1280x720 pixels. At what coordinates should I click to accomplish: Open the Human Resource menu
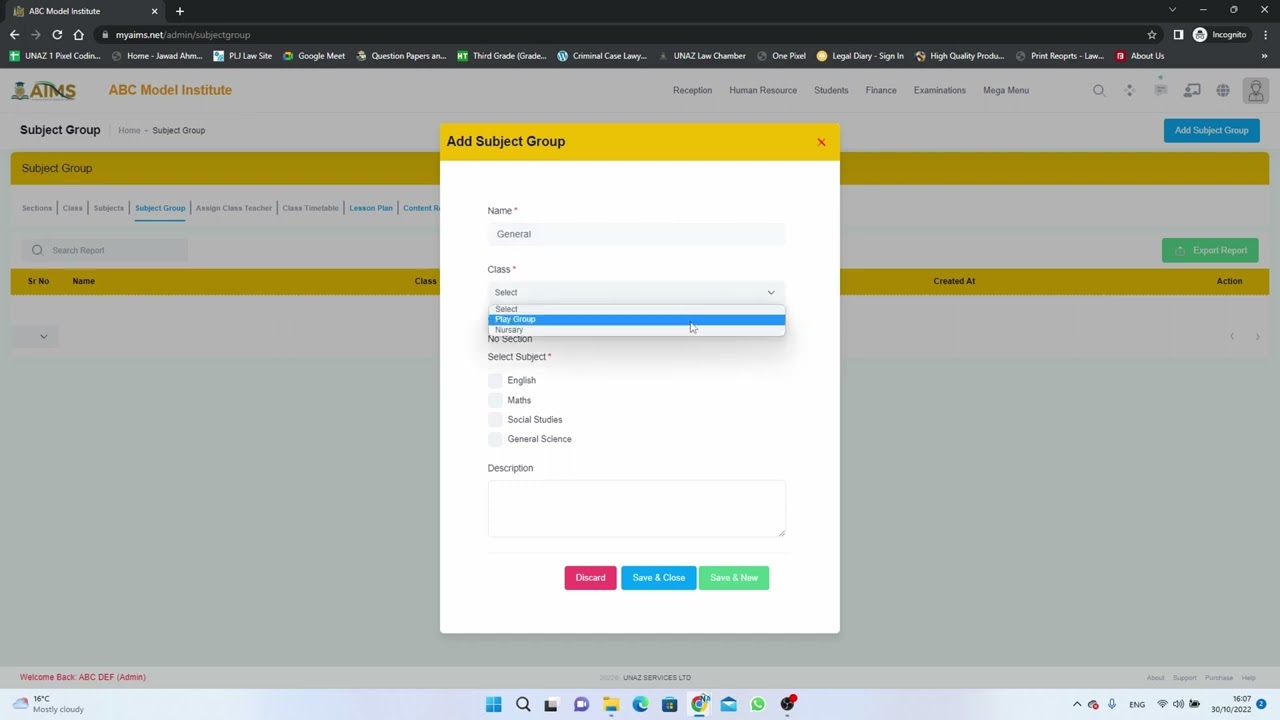[x=763, y=90]
